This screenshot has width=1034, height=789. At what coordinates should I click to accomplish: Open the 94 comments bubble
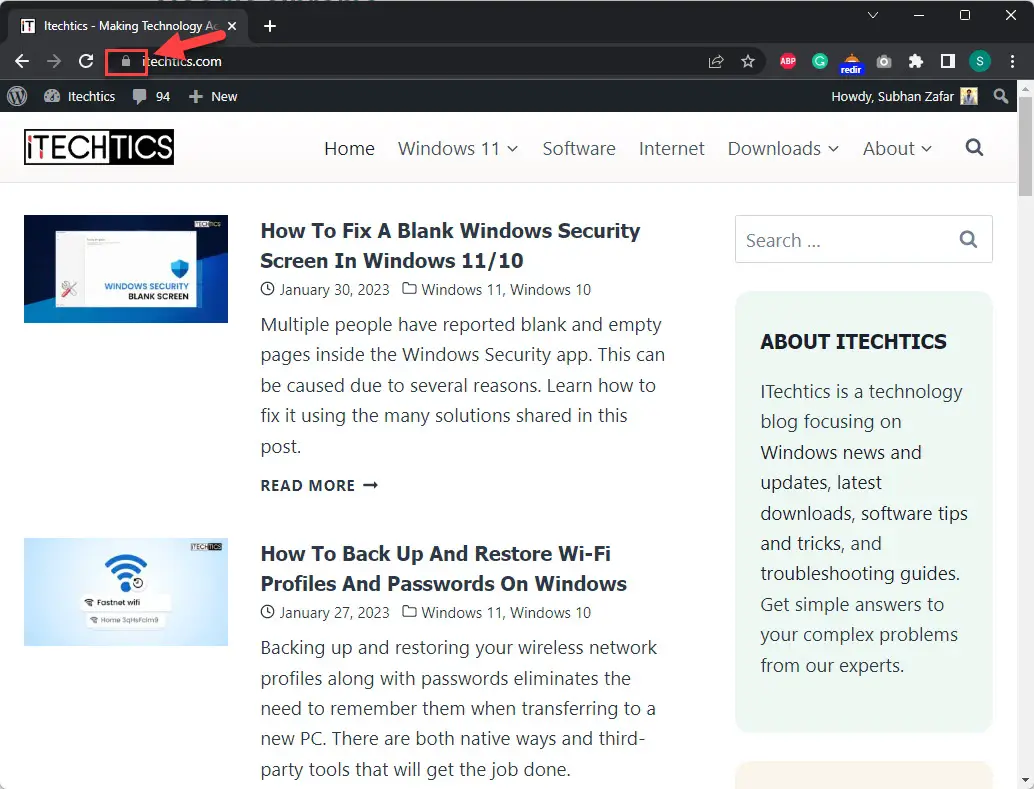click(x=151, y=96)
